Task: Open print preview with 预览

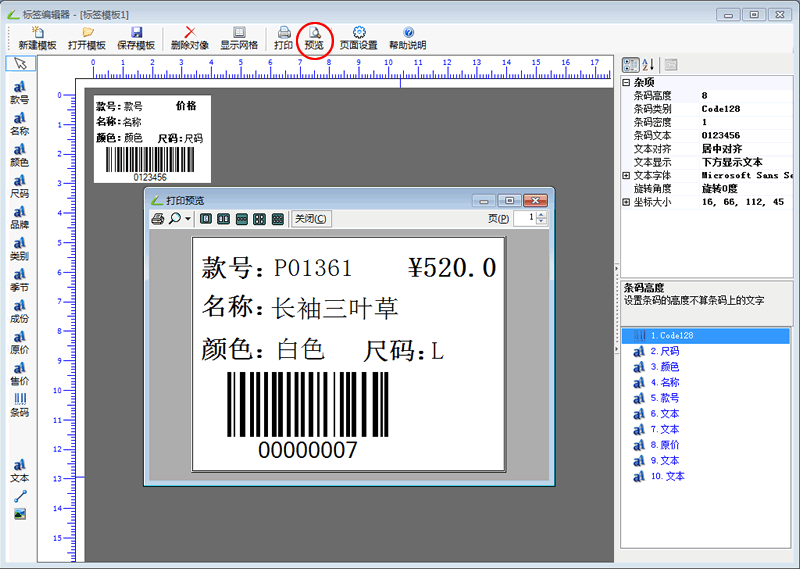Action: point(314,39)
